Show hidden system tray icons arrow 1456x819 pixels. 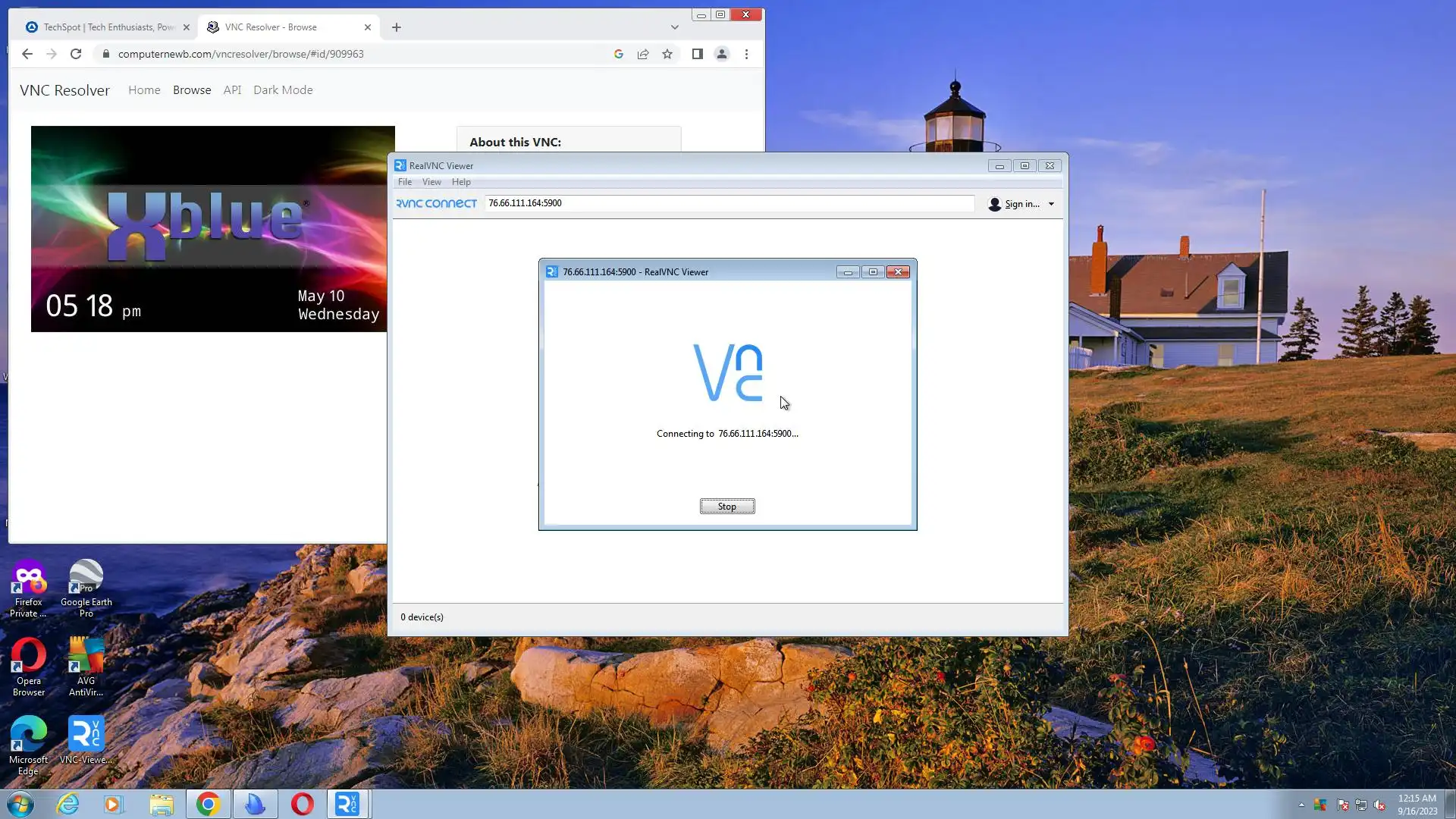click(1301, 805)
